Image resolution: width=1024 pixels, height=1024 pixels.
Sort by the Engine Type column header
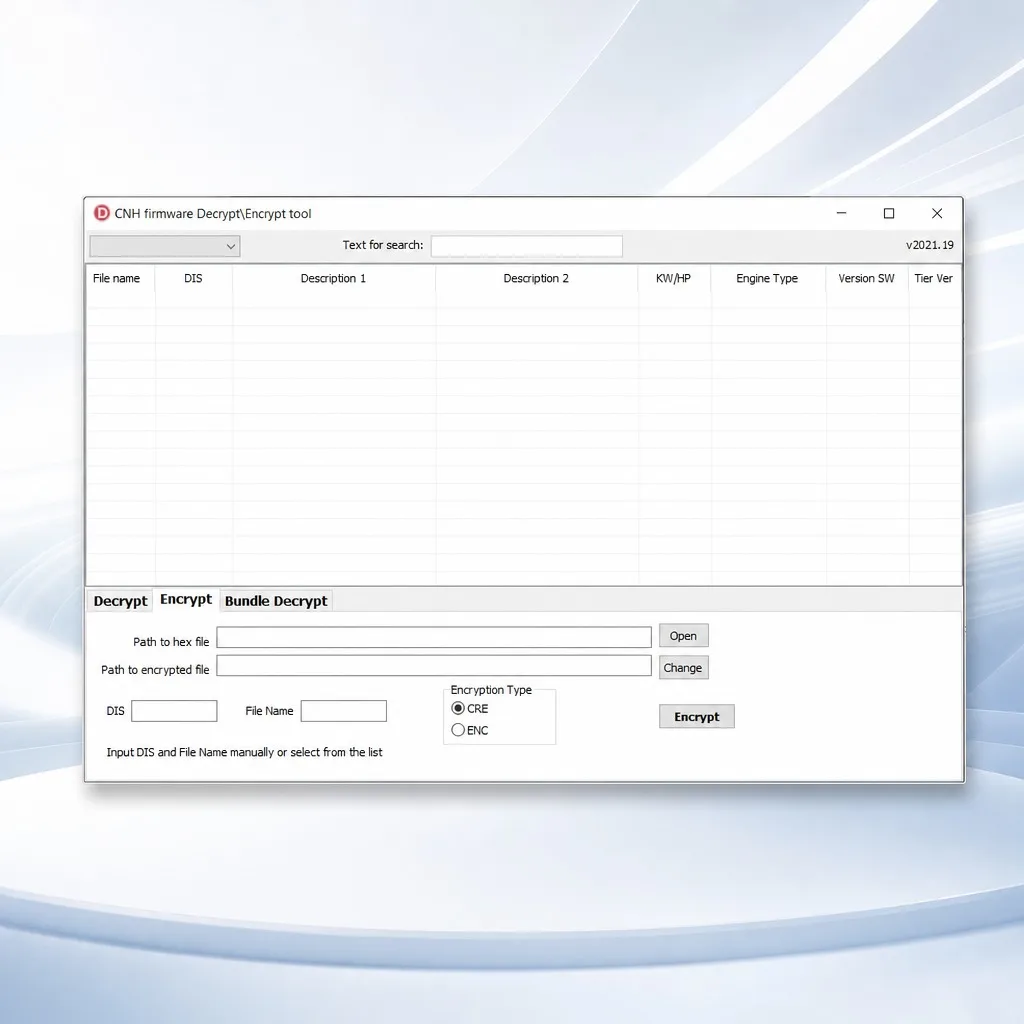(x=767, y=278)
